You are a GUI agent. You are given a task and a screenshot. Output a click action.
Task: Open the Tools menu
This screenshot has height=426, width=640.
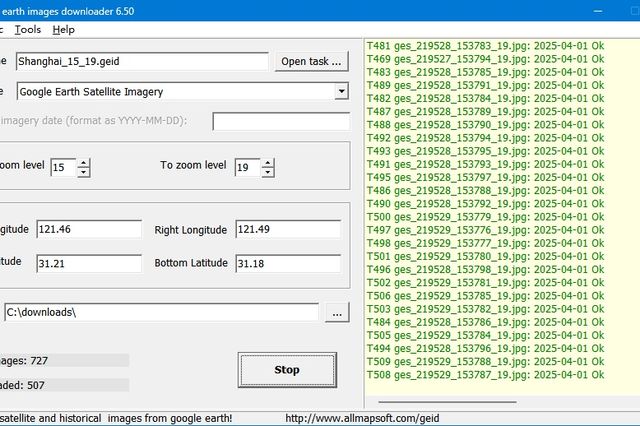coord(28,30)
